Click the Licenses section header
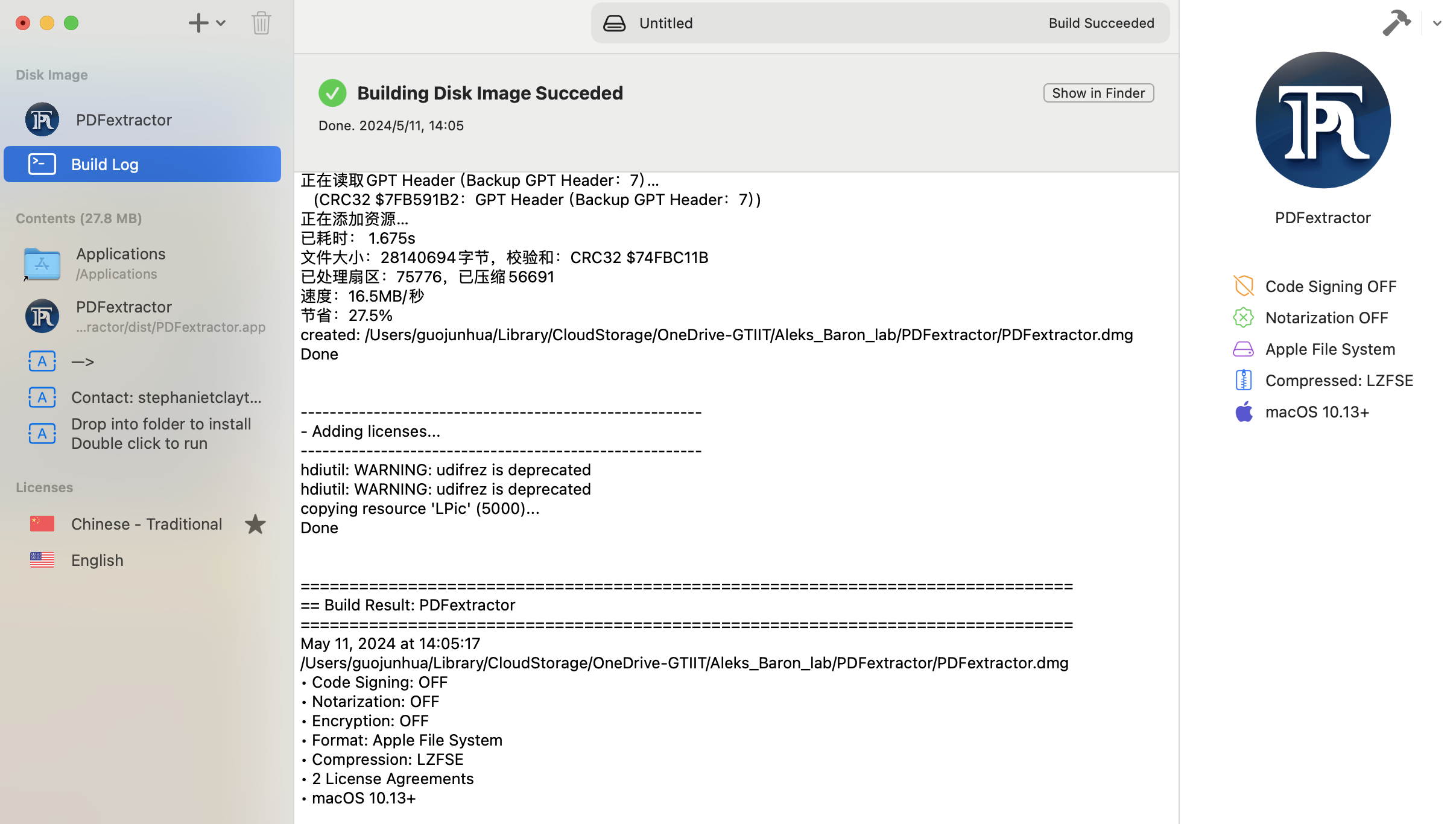This screenshot has width=1456, height=824. tap(45, 487)
